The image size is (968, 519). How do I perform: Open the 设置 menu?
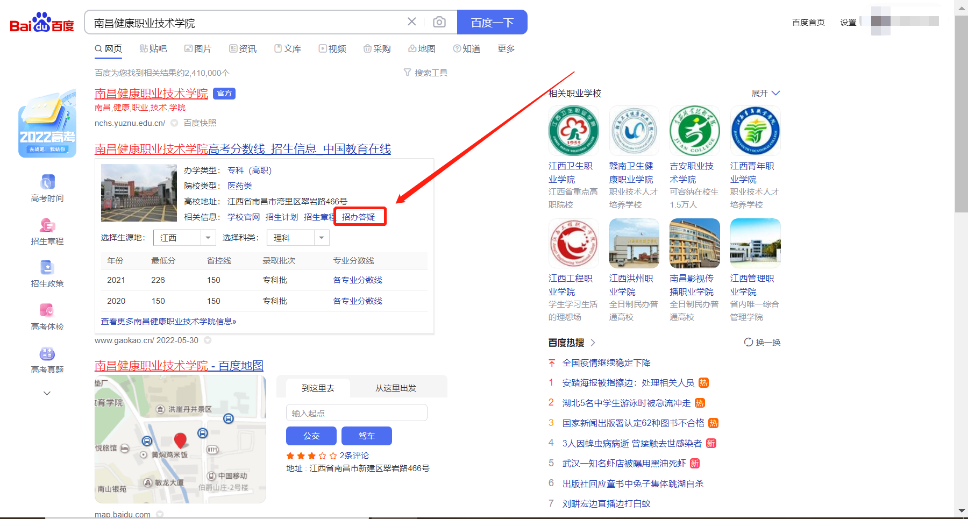pos(848,22)
